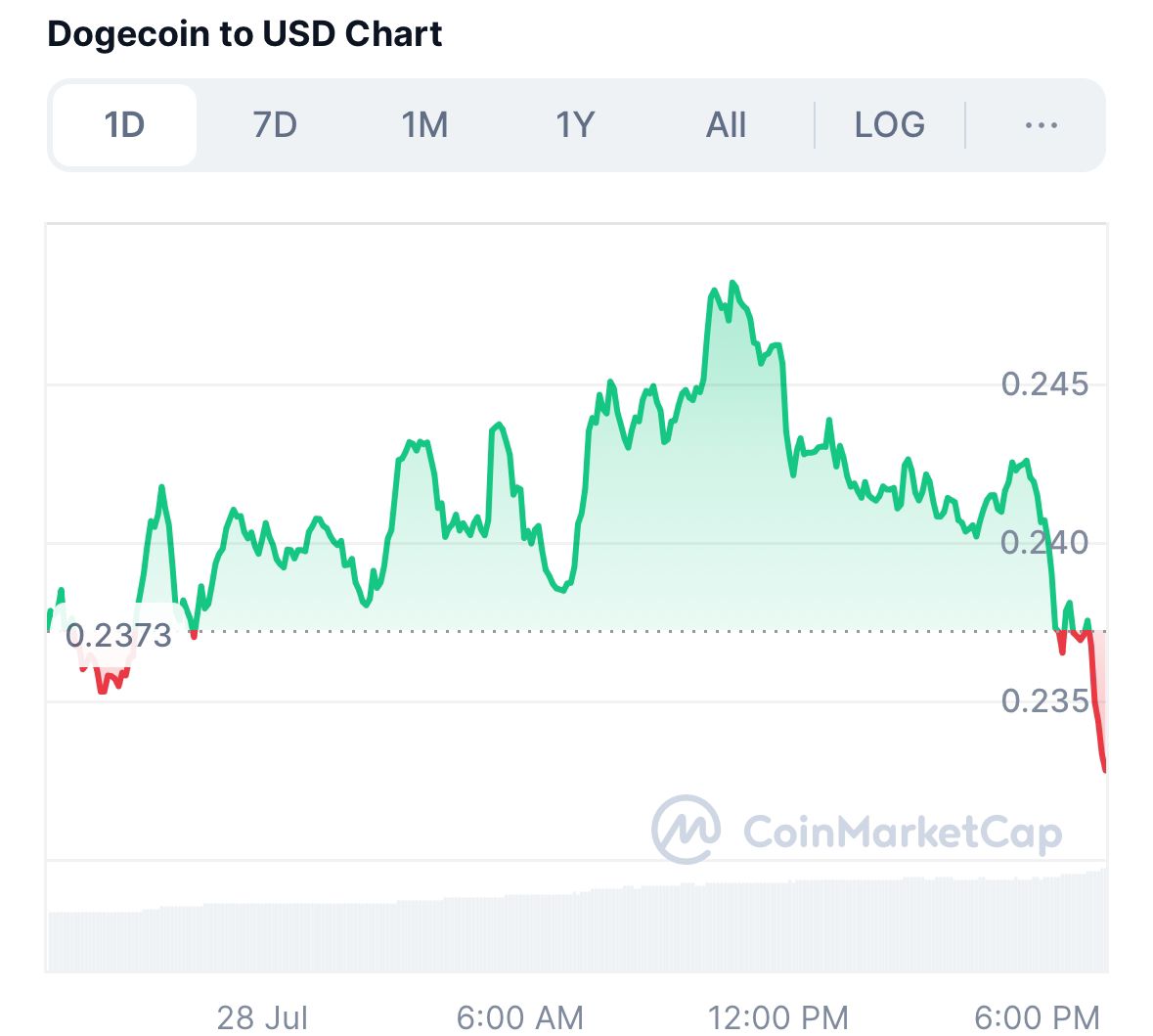Click the 0.245 price axis label

(x=1044, y=384)
